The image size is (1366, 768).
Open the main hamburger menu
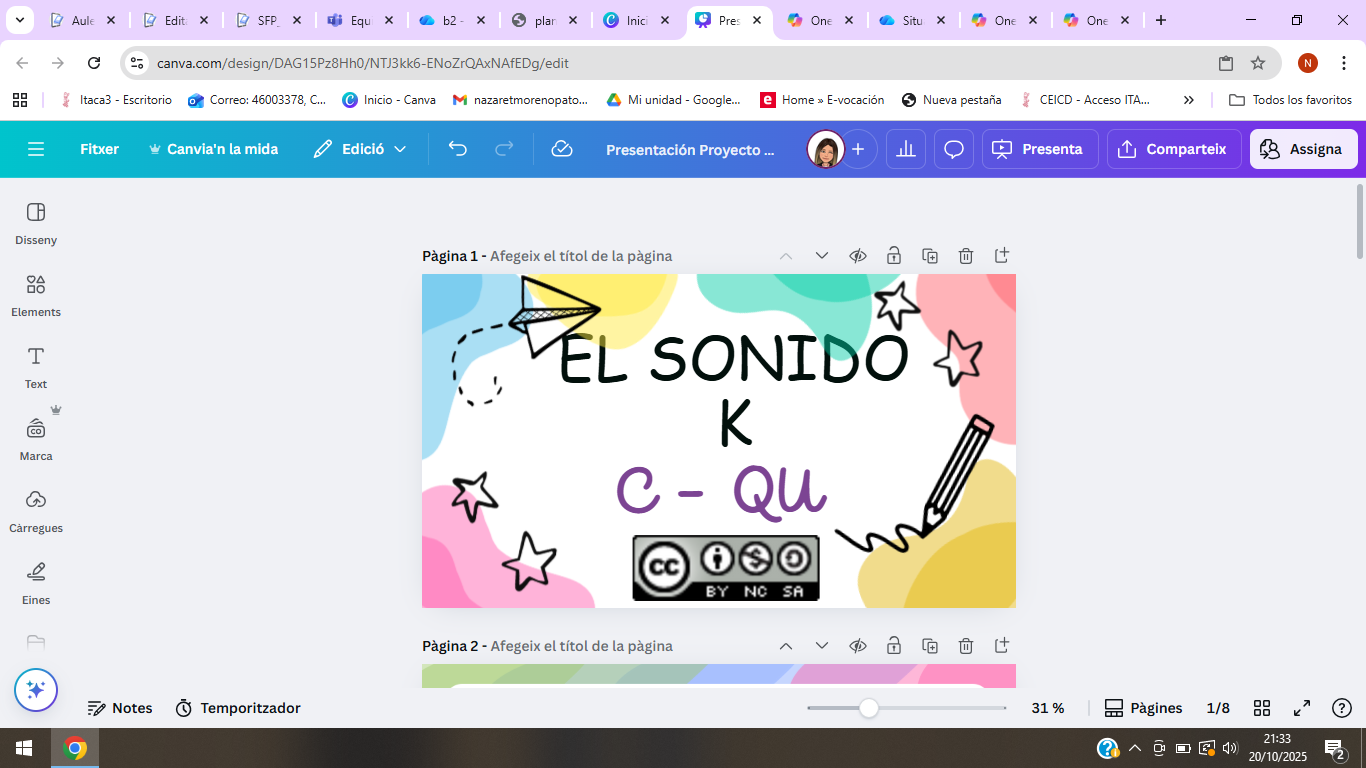[x=36, y=149]
